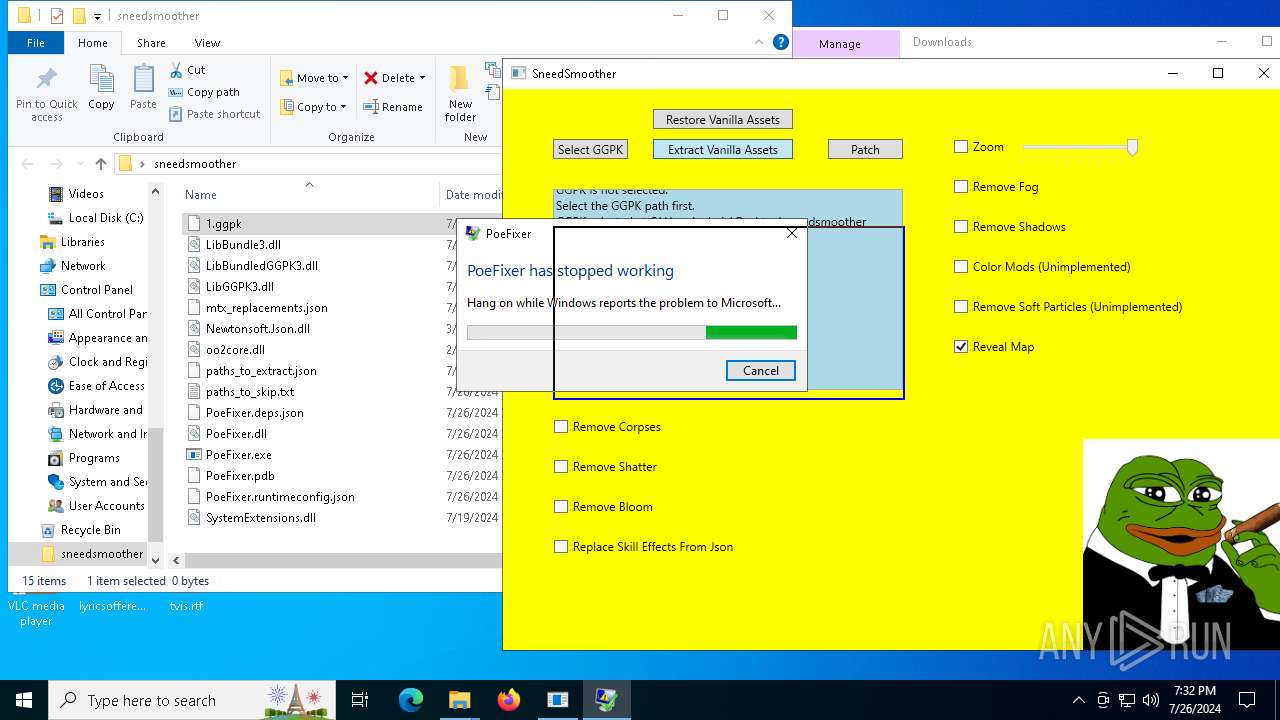Select the 1.ggpk file

pos(224,224)
